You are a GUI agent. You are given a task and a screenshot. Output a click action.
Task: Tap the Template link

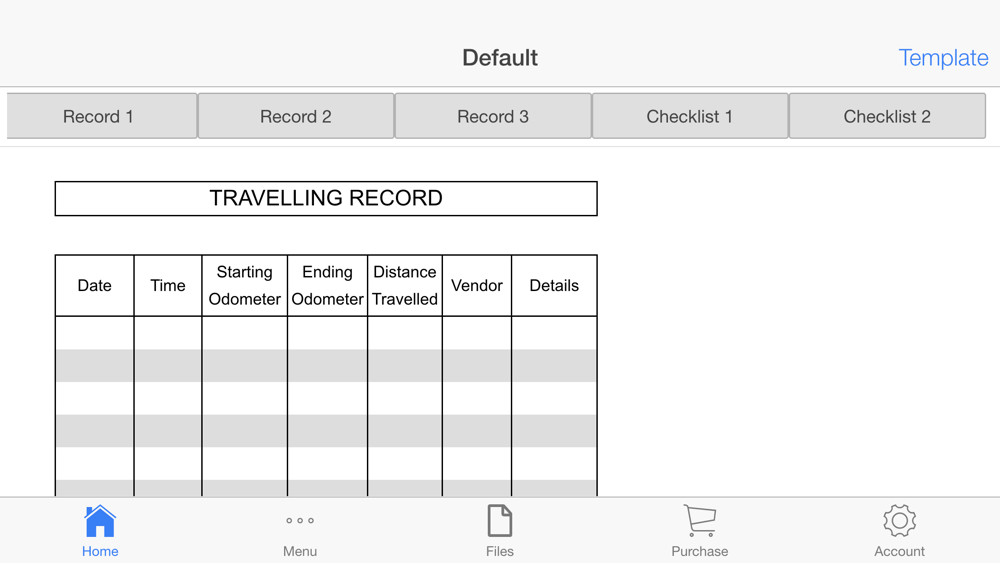943,58
